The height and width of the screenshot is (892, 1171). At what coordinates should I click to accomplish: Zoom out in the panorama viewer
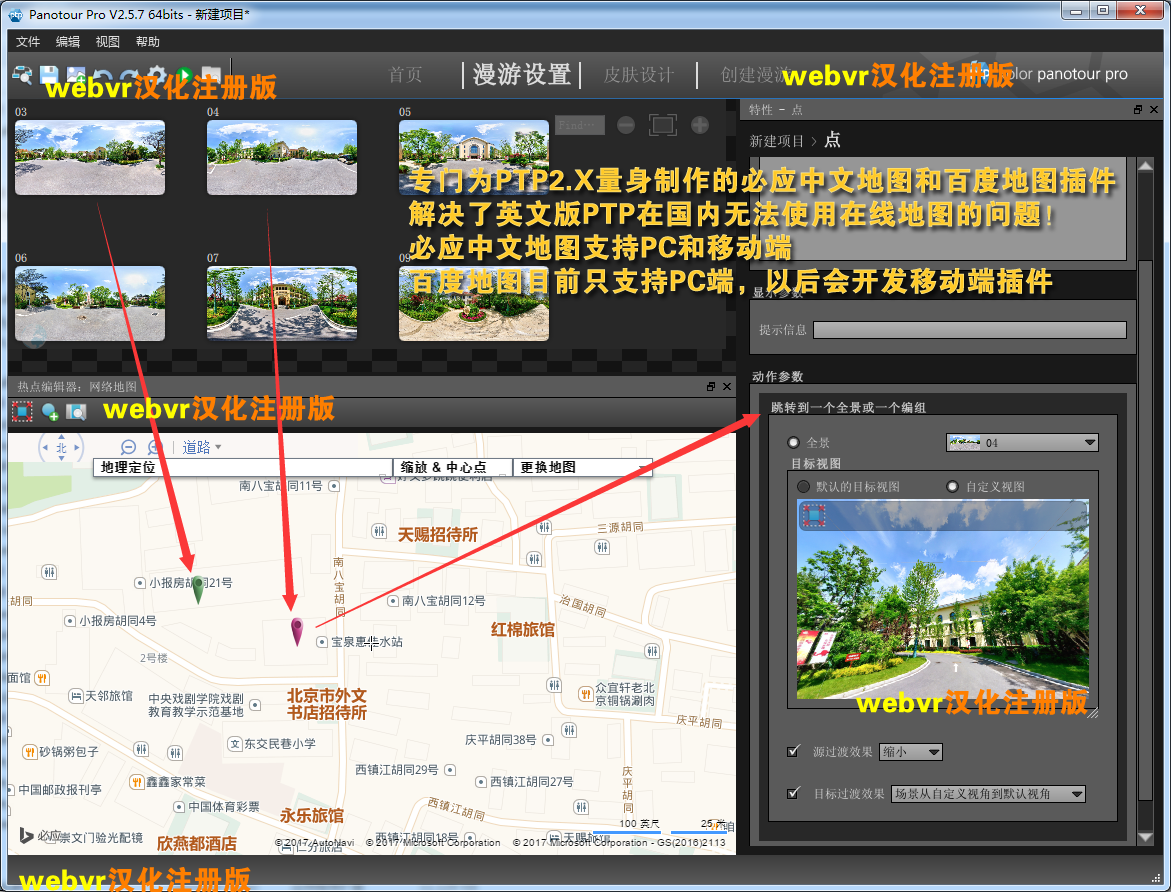point(626,125)
